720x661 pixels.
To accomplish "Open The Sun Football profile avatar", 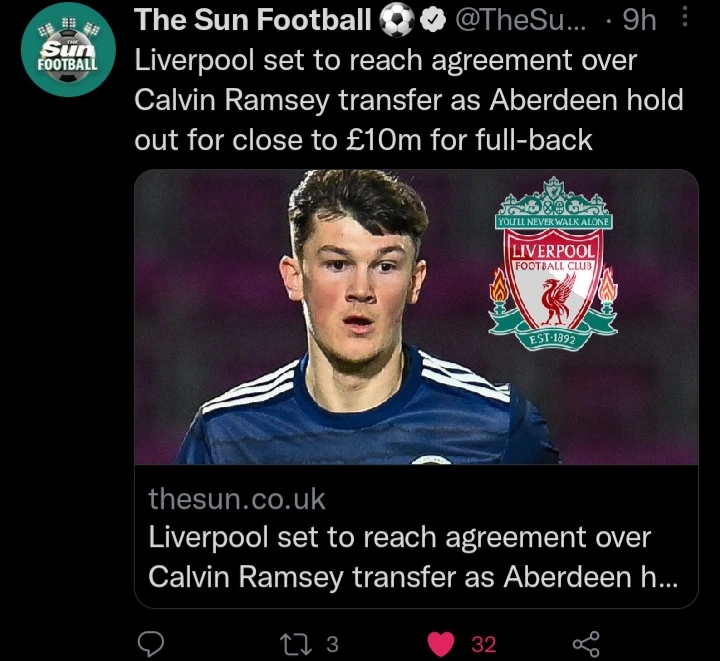I will tap(68, 50).
